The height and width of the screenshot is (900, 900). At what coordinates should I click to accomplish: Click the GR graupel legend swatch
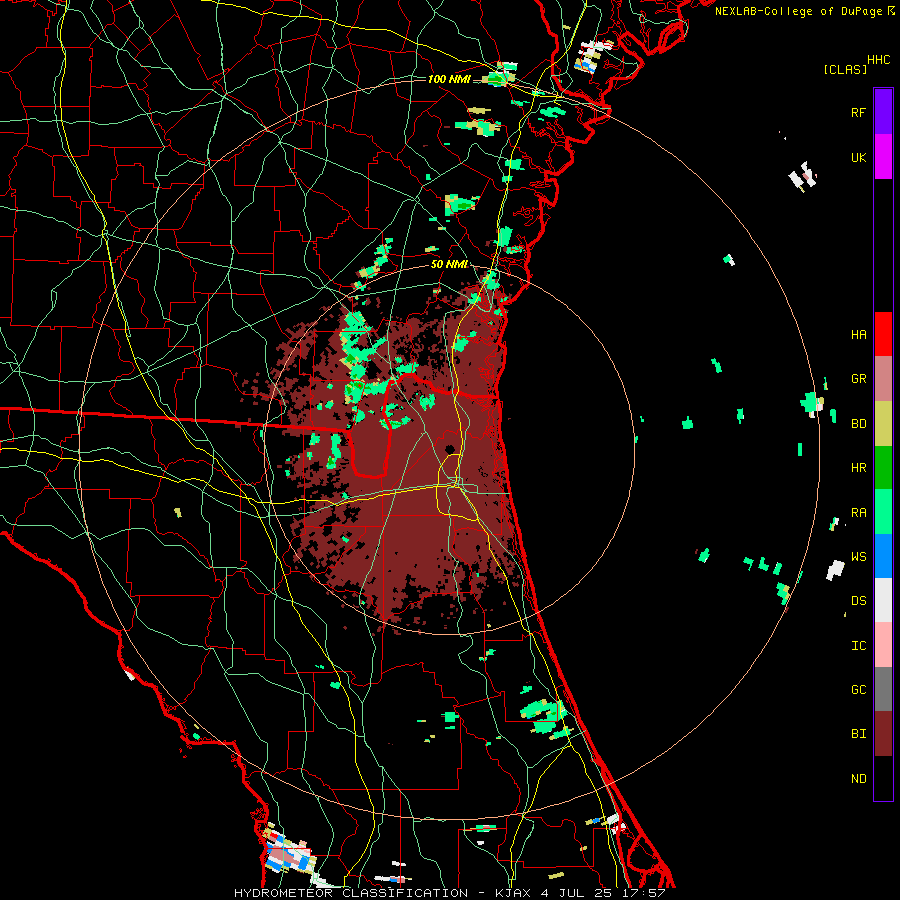(883, 379)
